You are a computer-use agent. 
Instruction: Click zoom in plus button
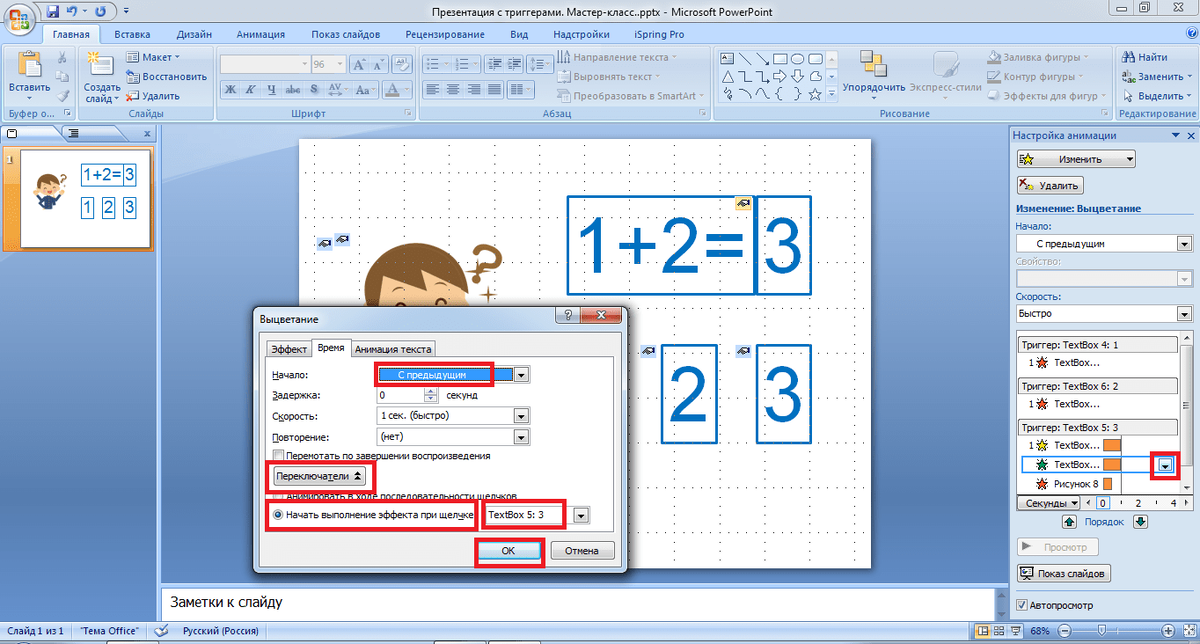click(x=1168, y=631)
